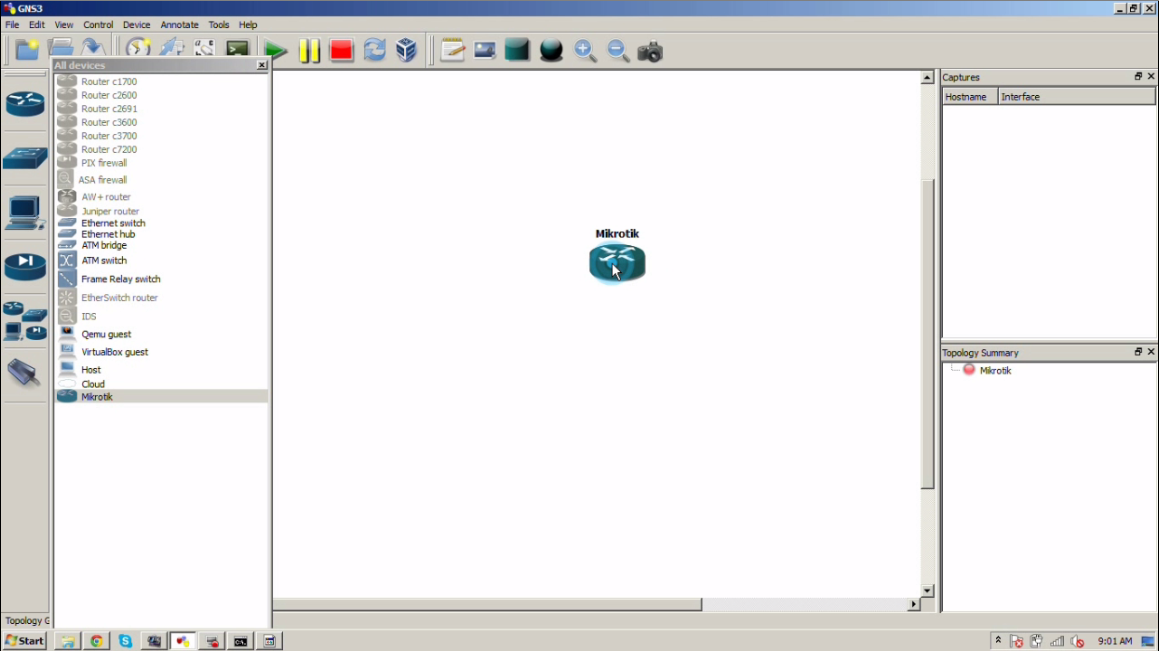Screen dimensions: 1159x651
Task: Open the Windows Start menu
Action: point(24,641)
